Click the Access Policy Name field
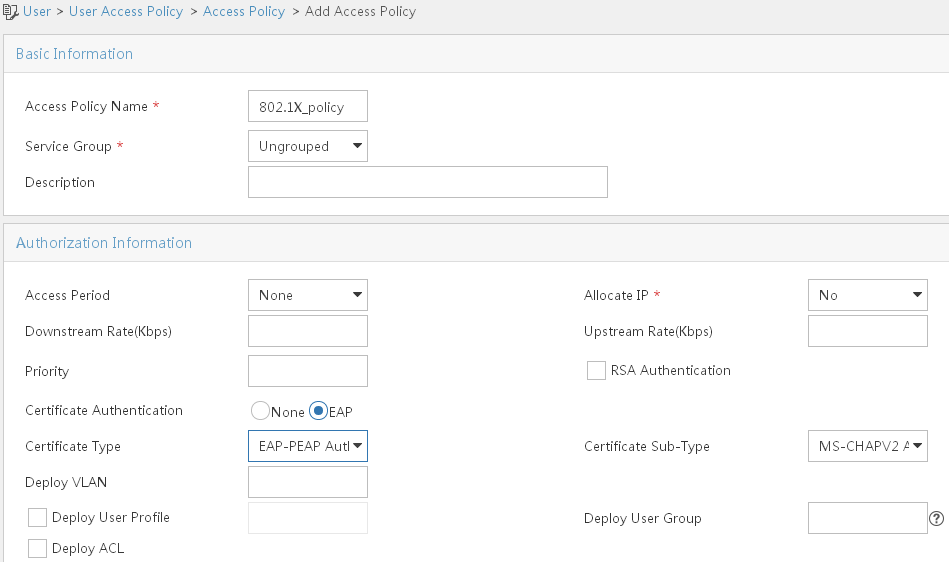The width and height of the screenshot is (949, 562). tap(308, 106)
